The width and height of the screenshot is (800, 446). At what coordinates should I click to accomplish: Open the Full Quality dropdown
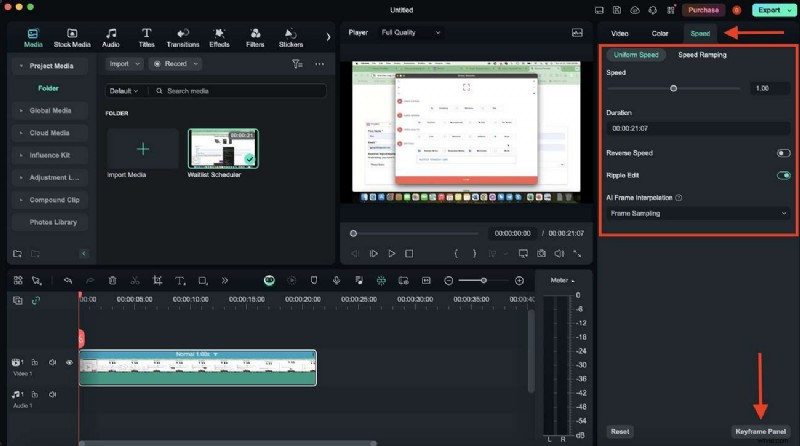coord(411,33)
